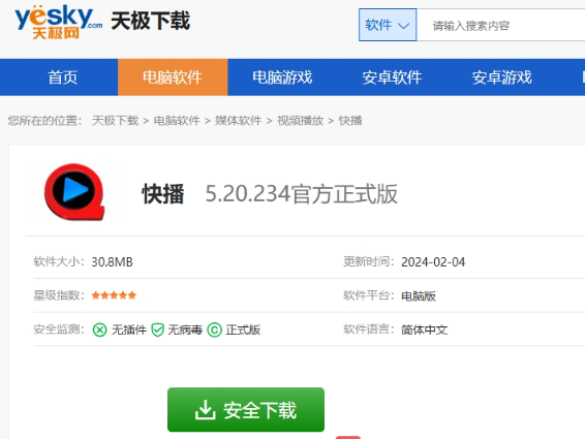Select the 电脑软件 nav tab
The height and width of the screenshot is (439, 585).
173,77
